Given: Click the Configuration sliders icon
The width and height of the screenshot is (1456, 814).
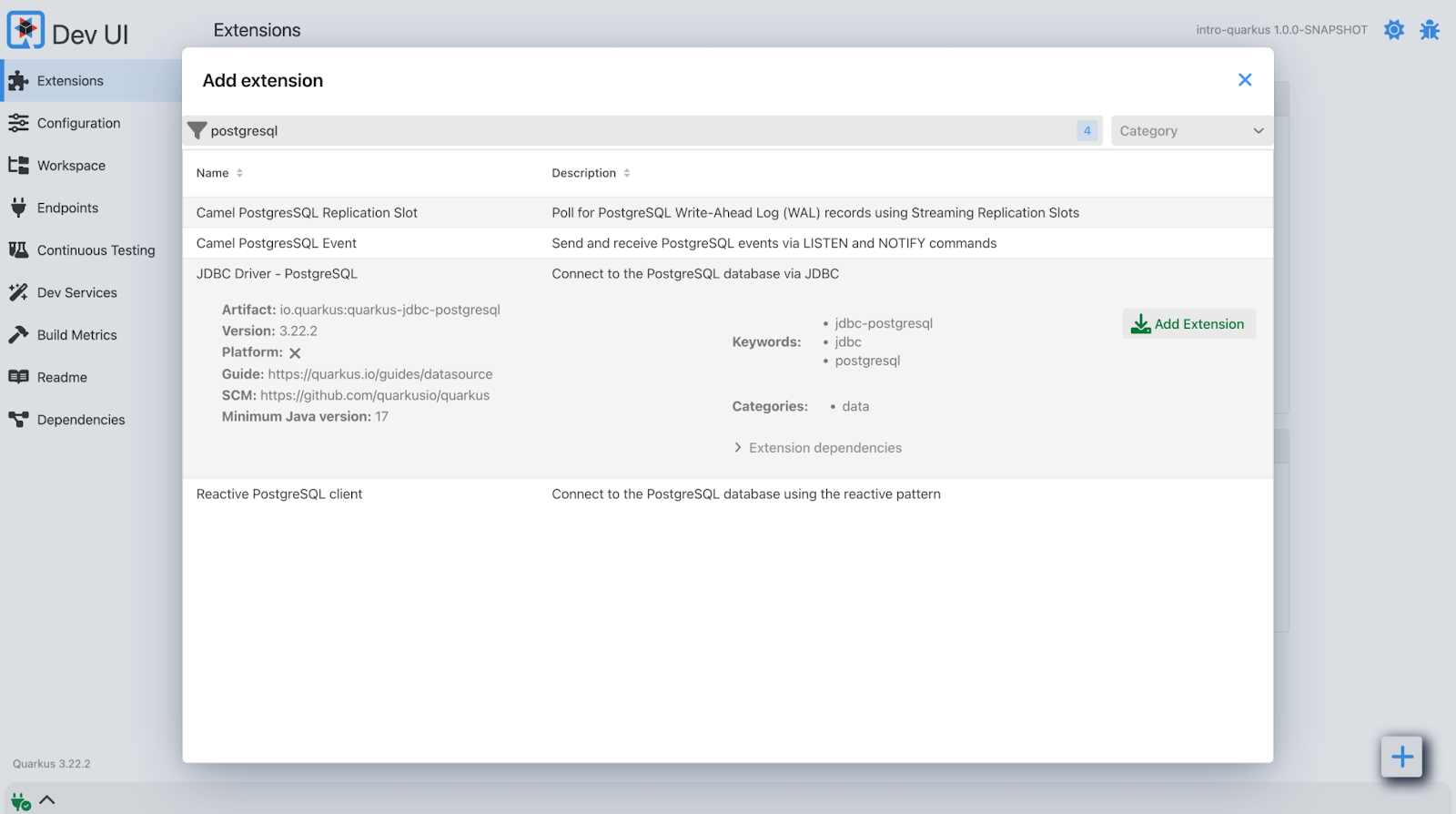Looking at the screenshot, I should (18, 123).
